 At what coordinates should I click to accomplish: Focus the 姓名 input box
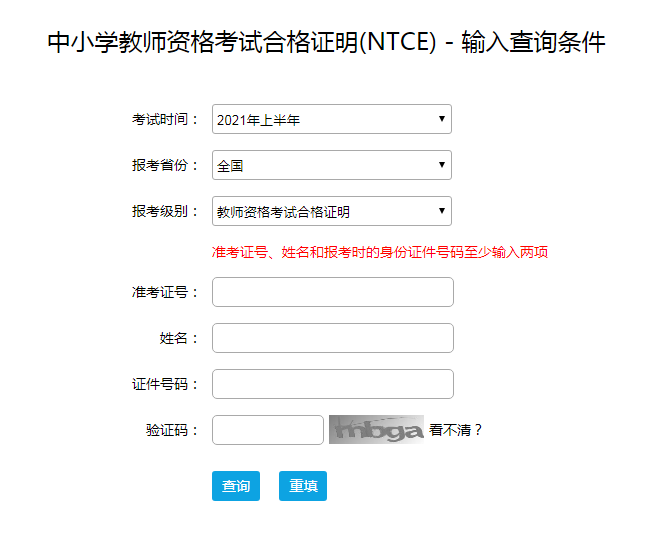point(333,338)
